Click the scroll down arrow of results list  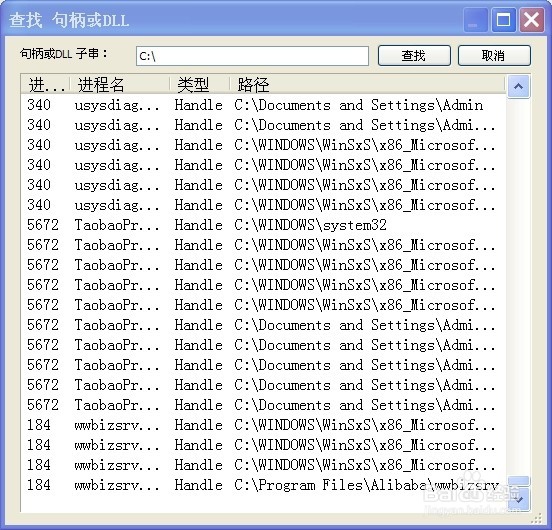(518, 499)
